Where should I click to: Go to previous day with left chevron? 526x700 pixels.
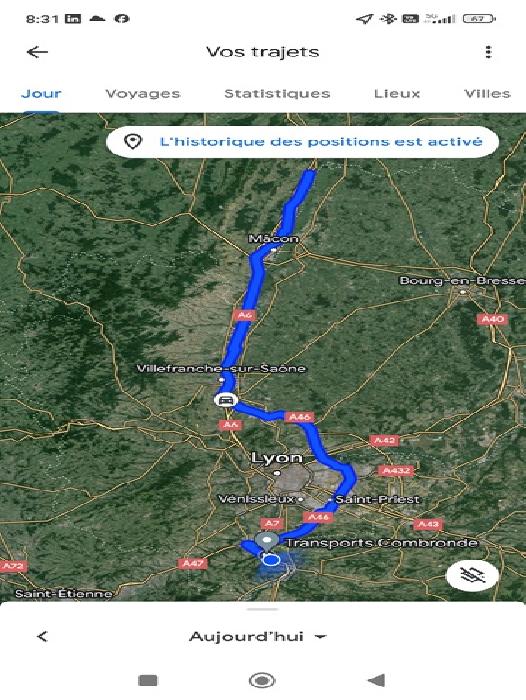[42, 636]
